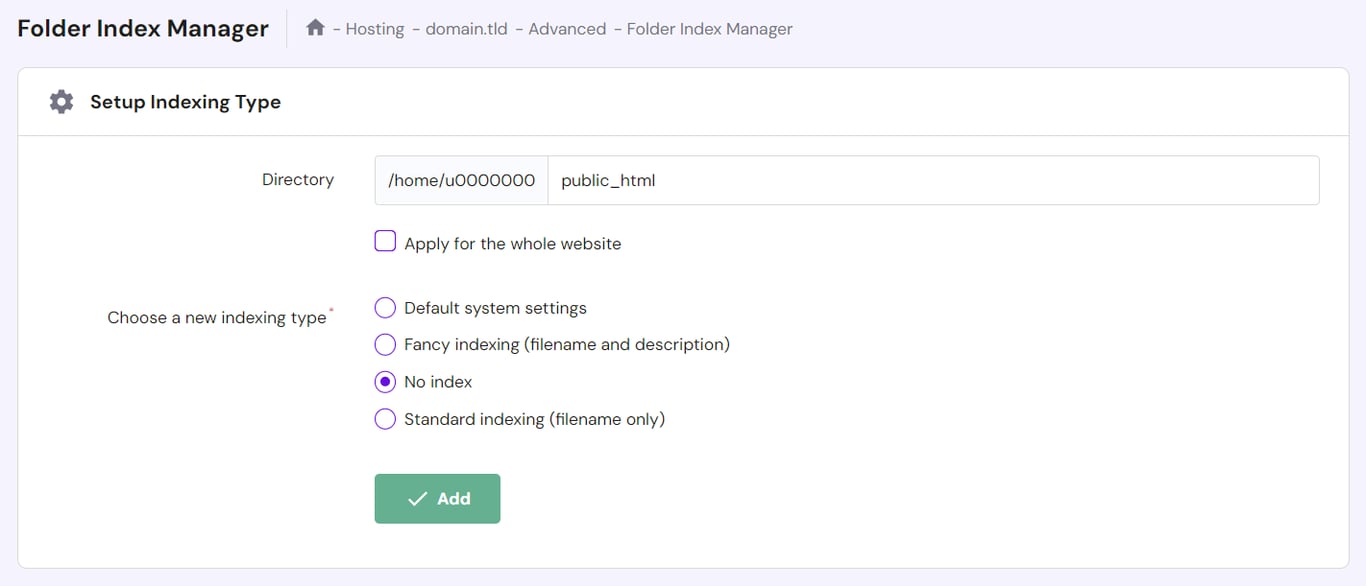
Task: Click the No index radio button
Action: (385, 381)
